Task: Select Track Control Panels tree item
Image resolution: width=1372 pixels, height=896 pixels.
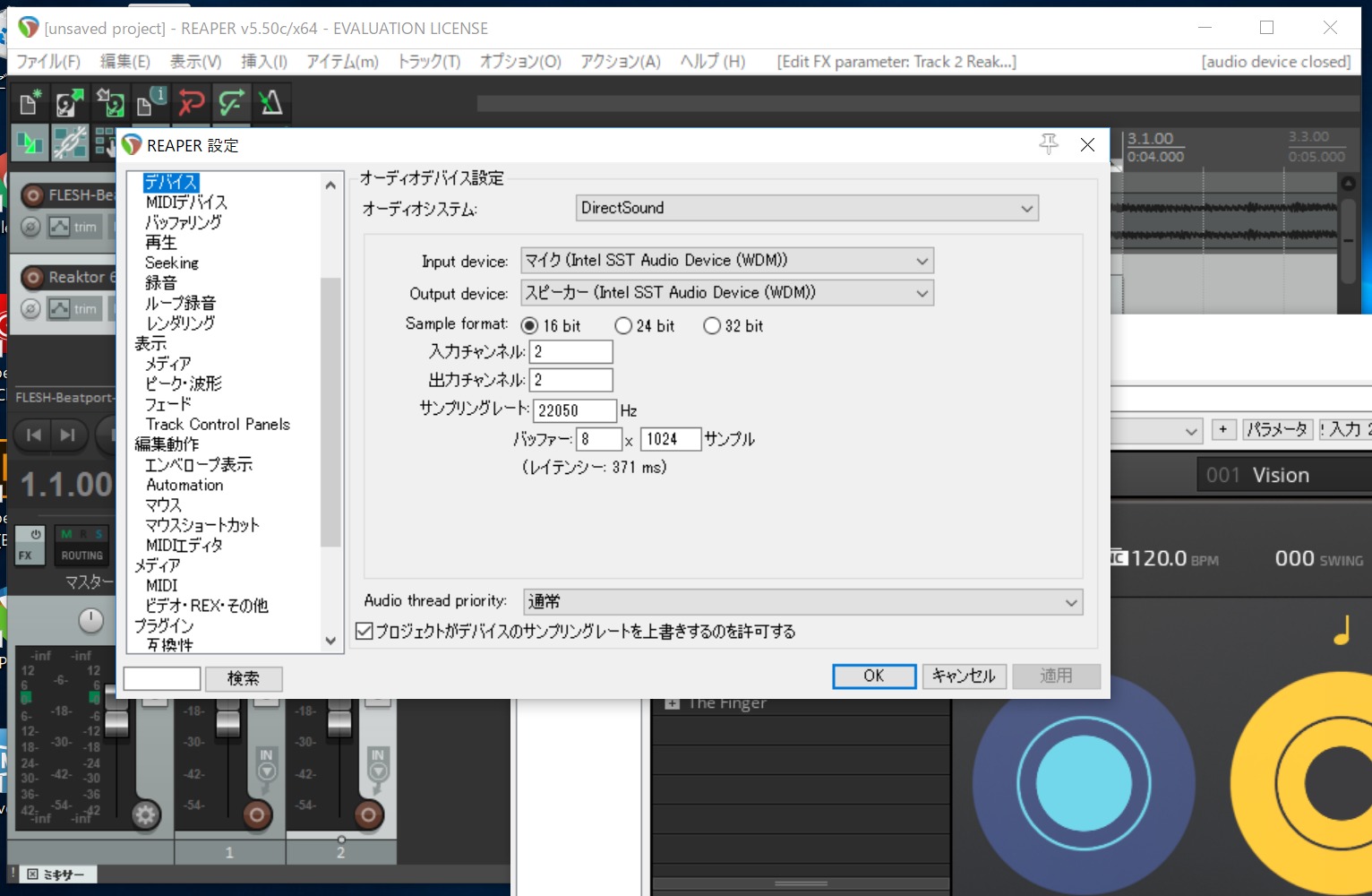Action: click(x=218, y=424)
